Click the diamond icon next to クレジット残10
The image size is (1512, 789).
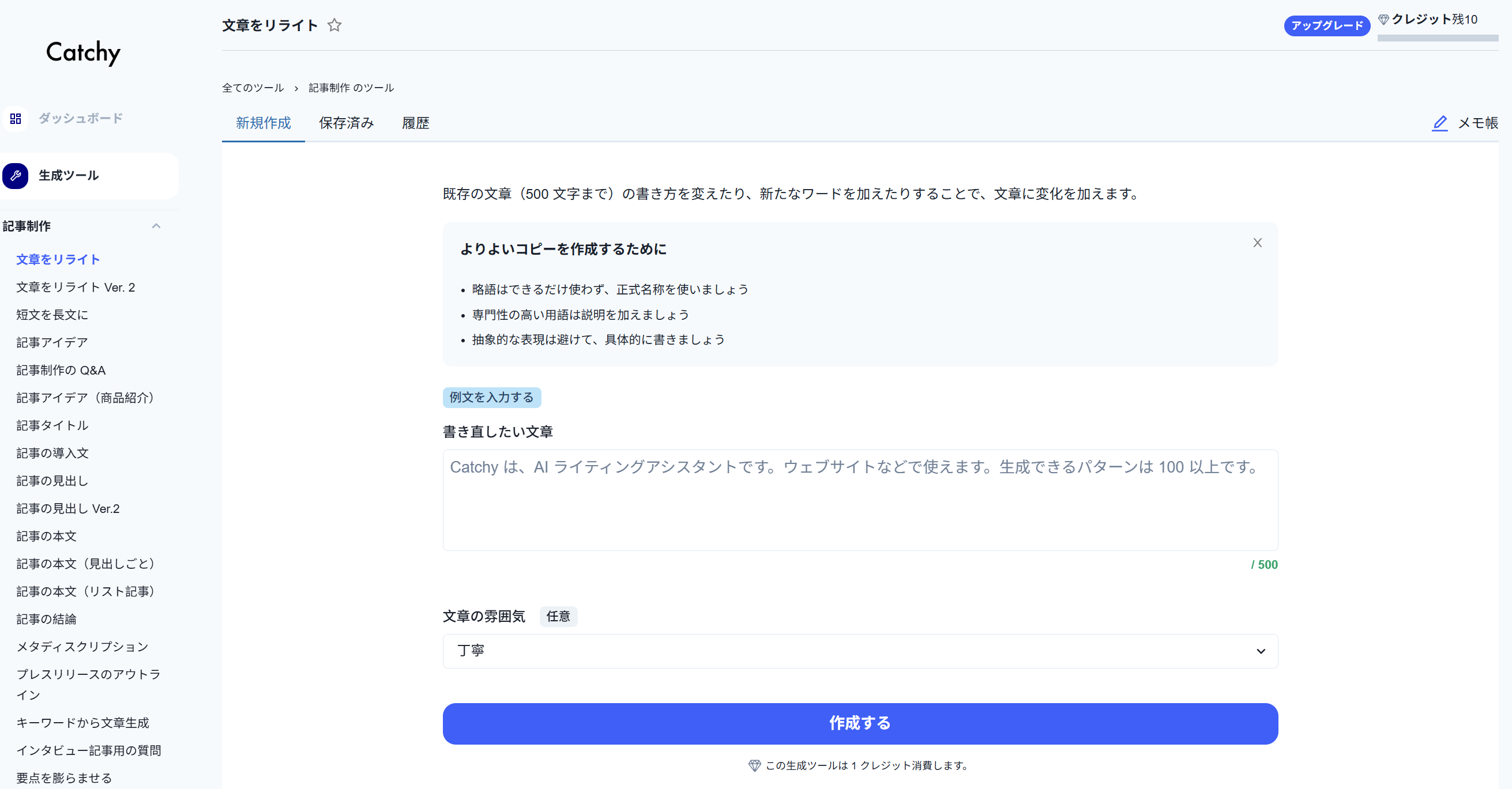tap(1384, 19)
